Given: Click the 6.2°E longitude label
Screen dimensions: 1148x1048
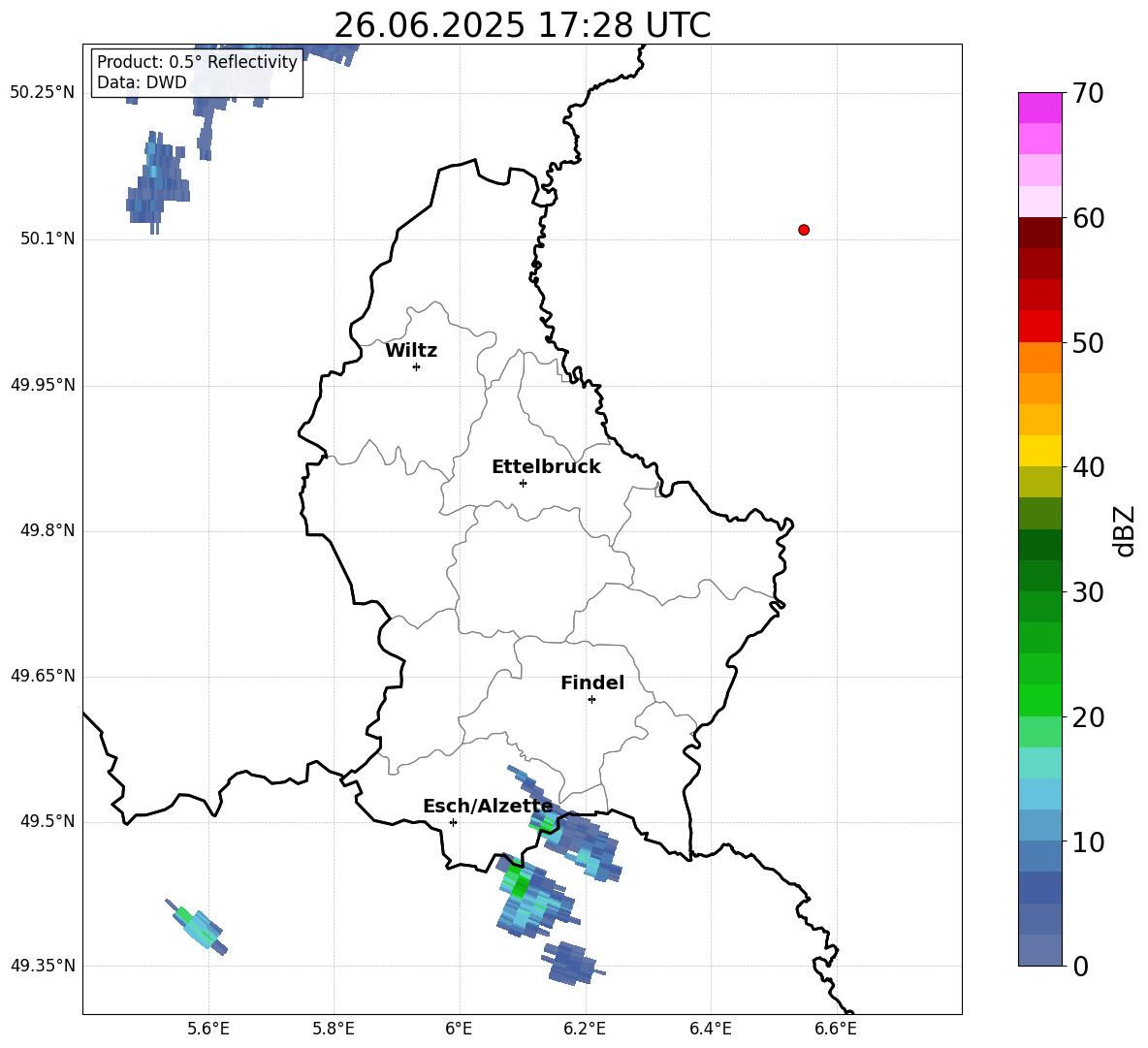Looking at the screenshot, I should point(585,1030).
